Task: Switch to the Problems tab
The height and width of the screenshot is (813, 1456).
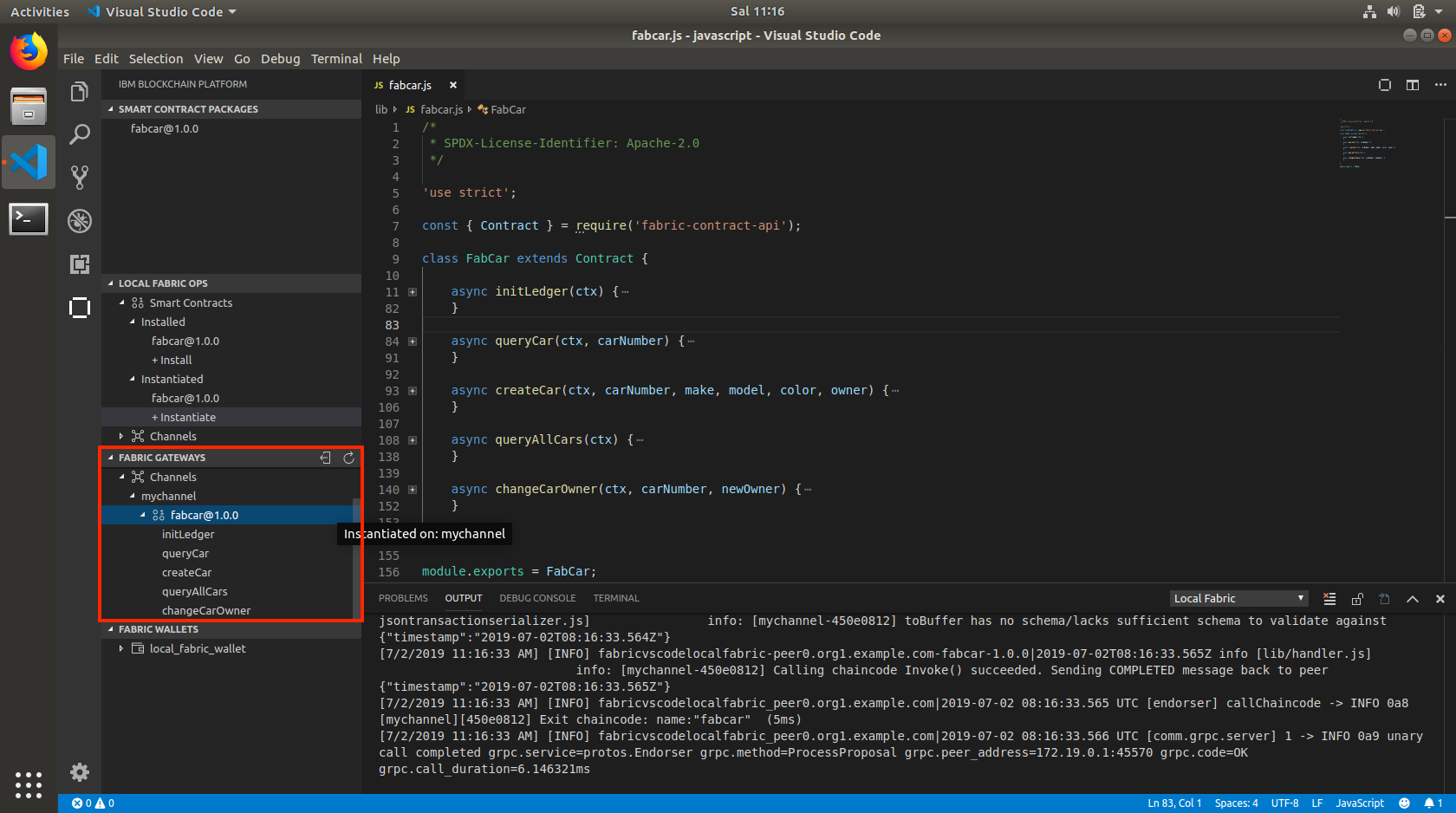Action: [x=403, y=599]
